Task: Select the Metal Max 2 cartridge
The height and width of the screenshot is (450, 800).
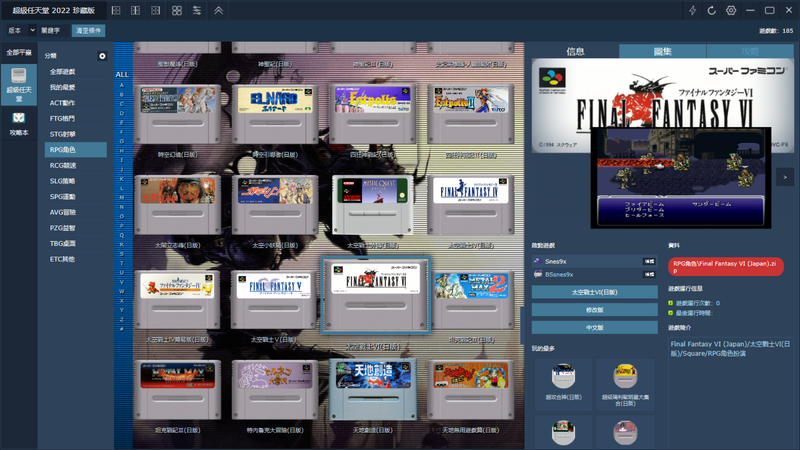Action: [470, 300]
